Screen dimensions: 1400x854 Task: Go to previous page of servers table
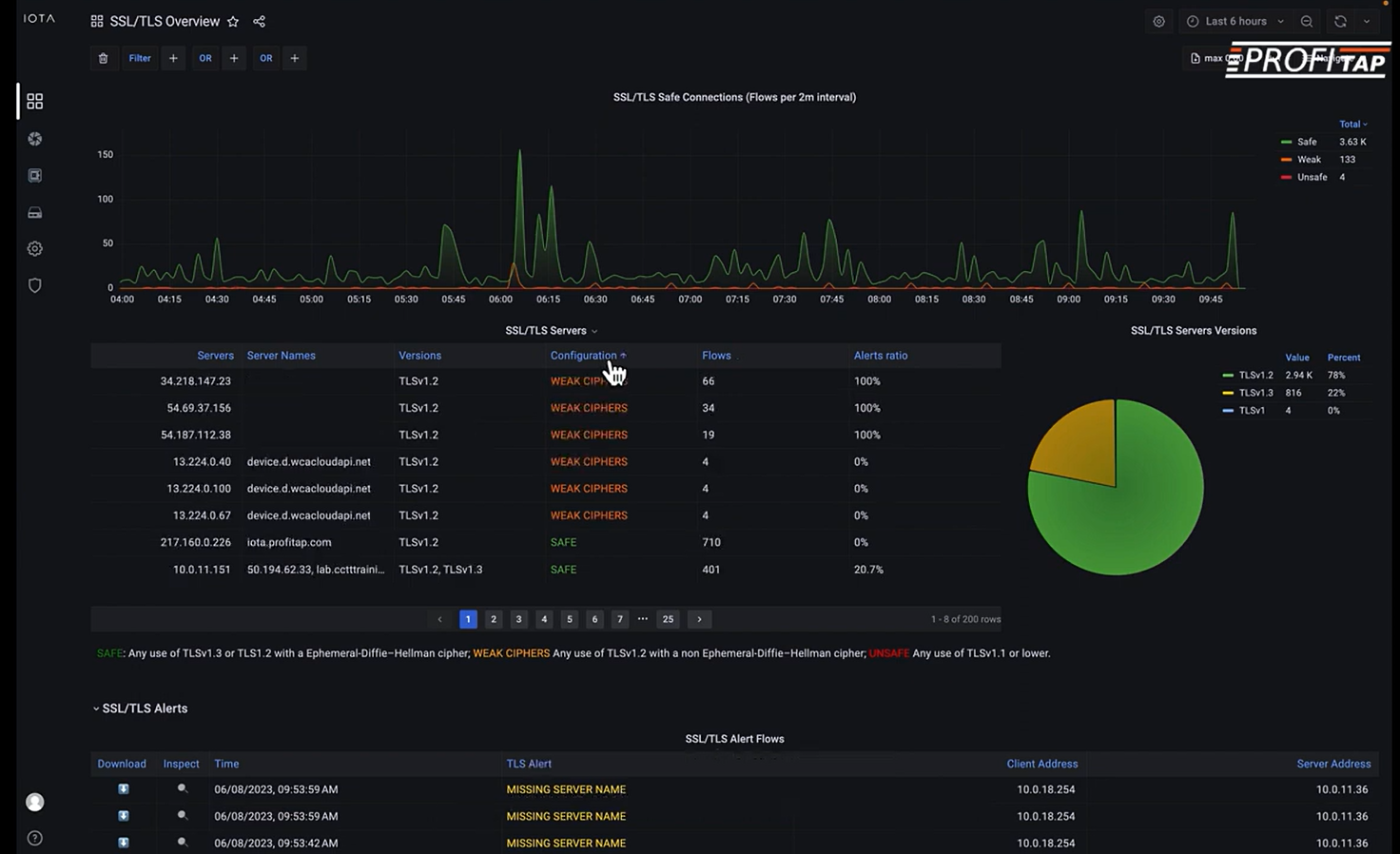(439, 619)
